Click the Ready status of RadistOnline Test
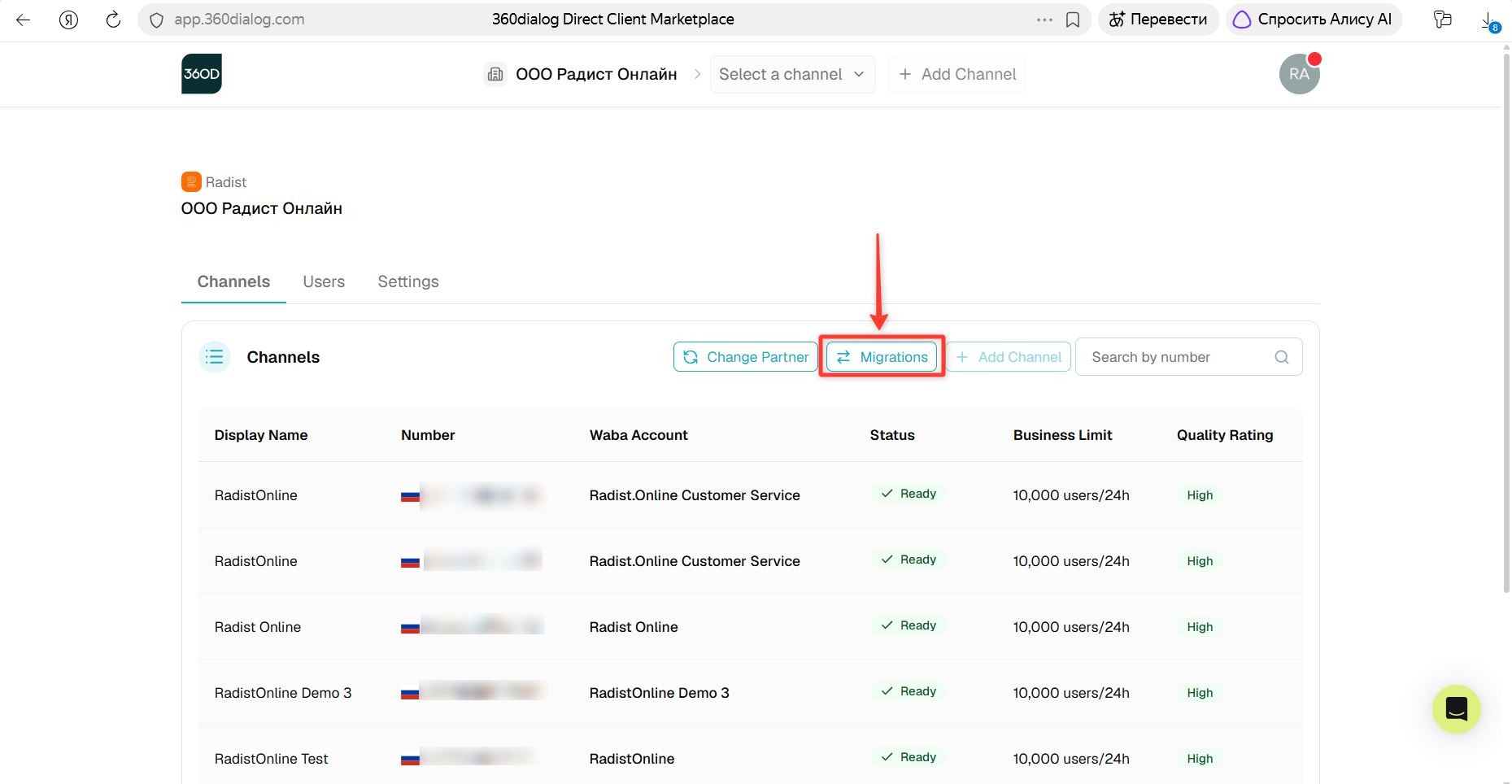 coord(909,757)
